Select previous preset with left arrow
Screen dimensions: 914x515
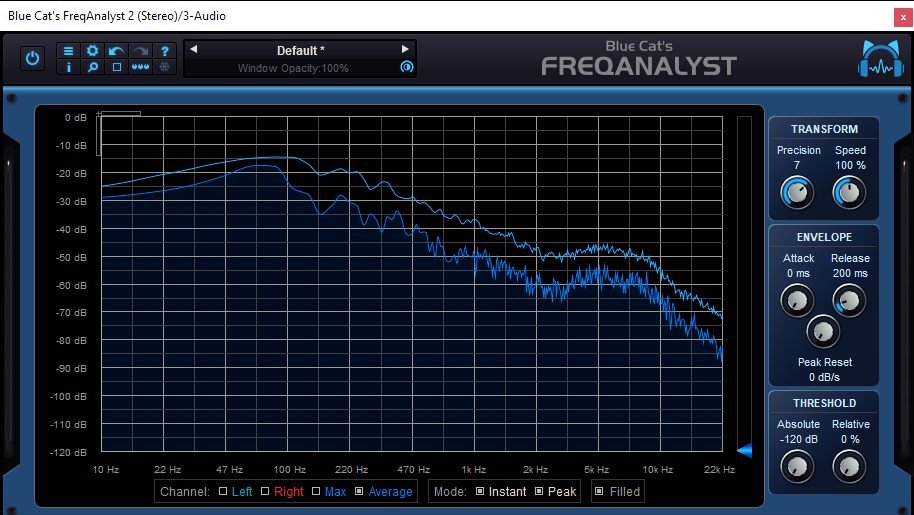[x=194, y=50]
